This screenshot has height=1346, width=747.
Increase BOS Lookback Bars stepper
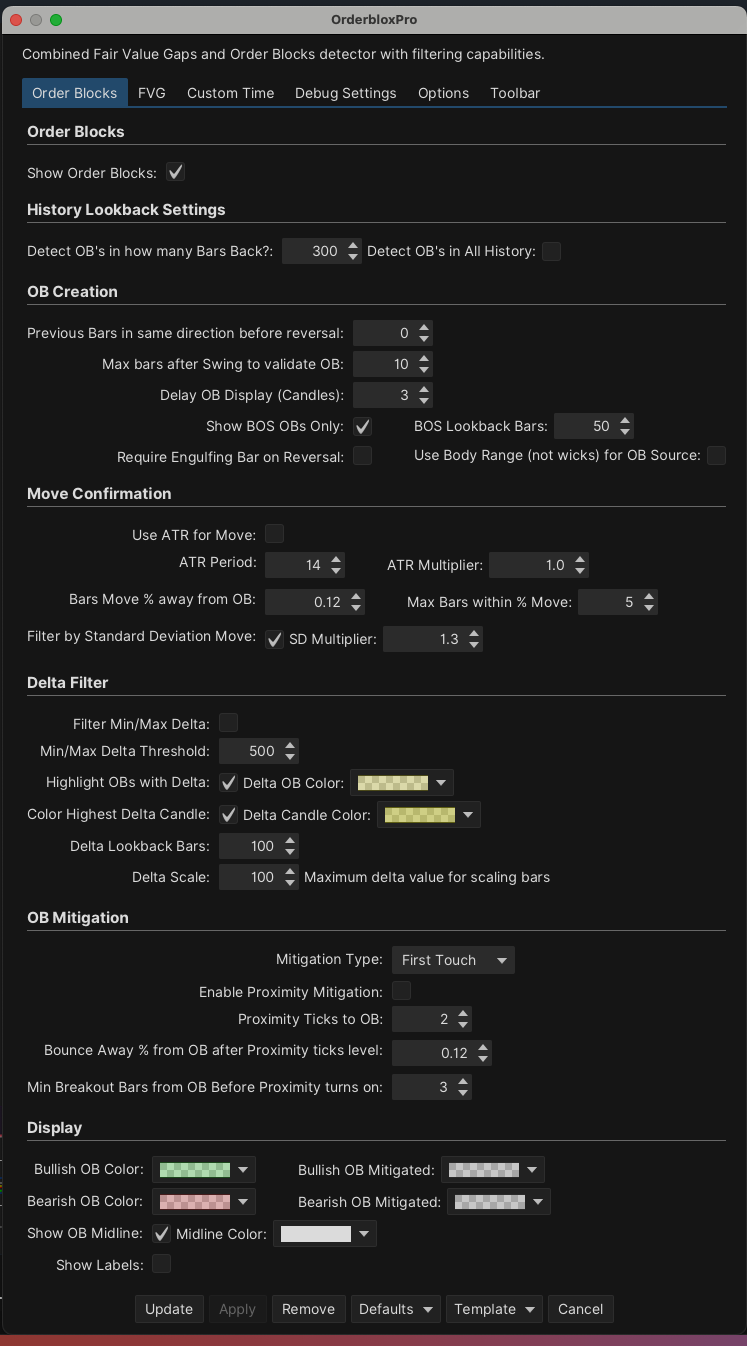(625, 421)
